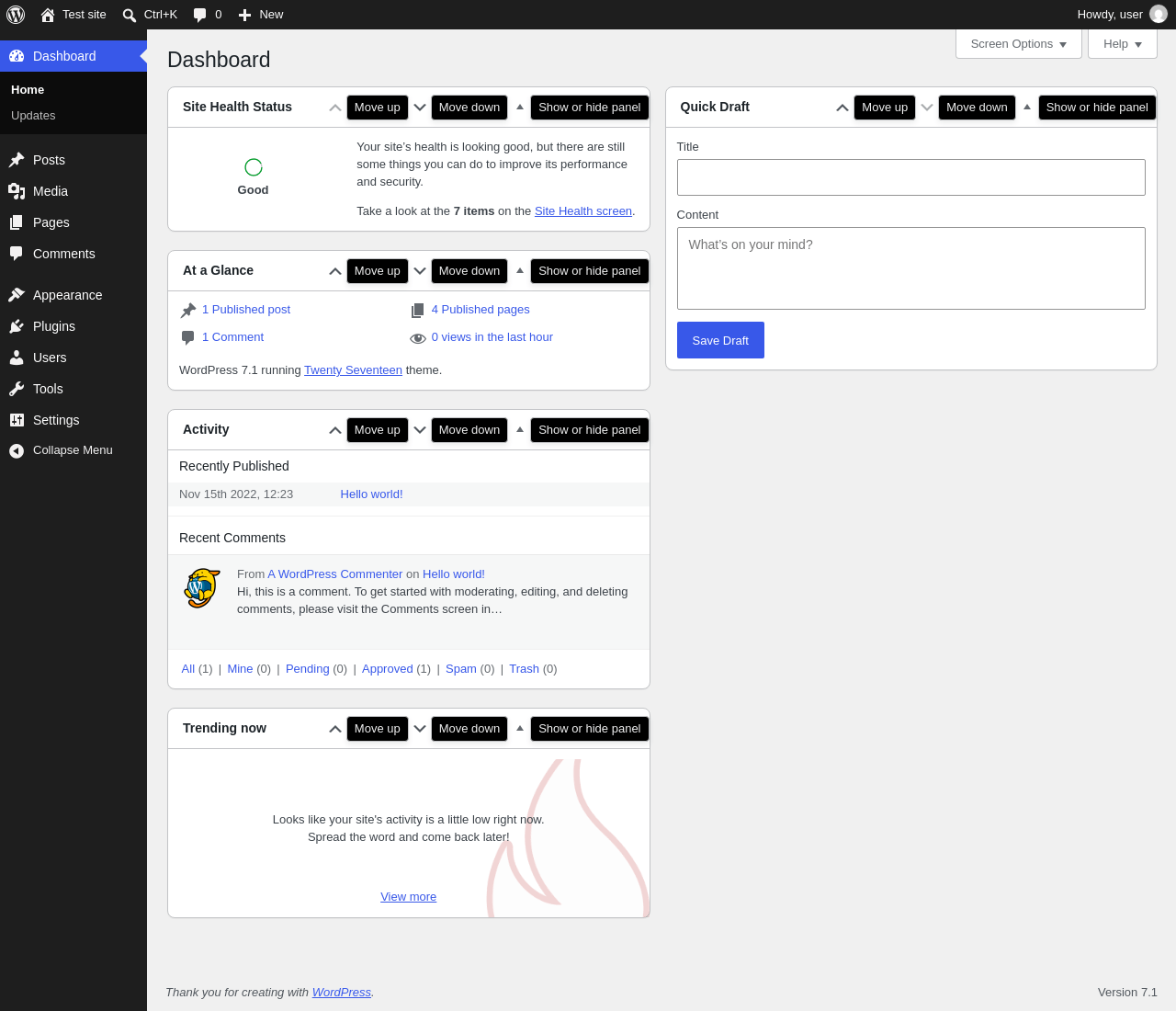Filter comments by Pending

(x=308, y=669)
